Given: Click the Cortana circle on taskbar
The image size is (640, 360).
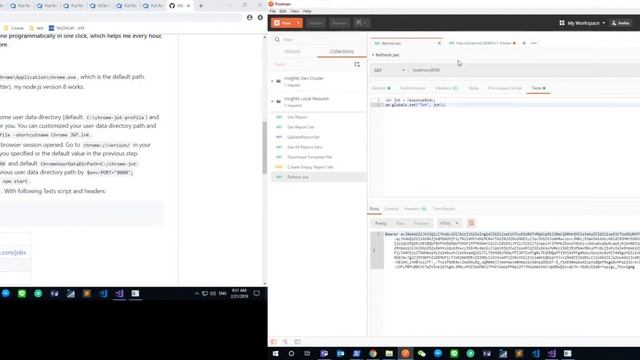Looking at the screenshot, I should (x=291, y=353).
